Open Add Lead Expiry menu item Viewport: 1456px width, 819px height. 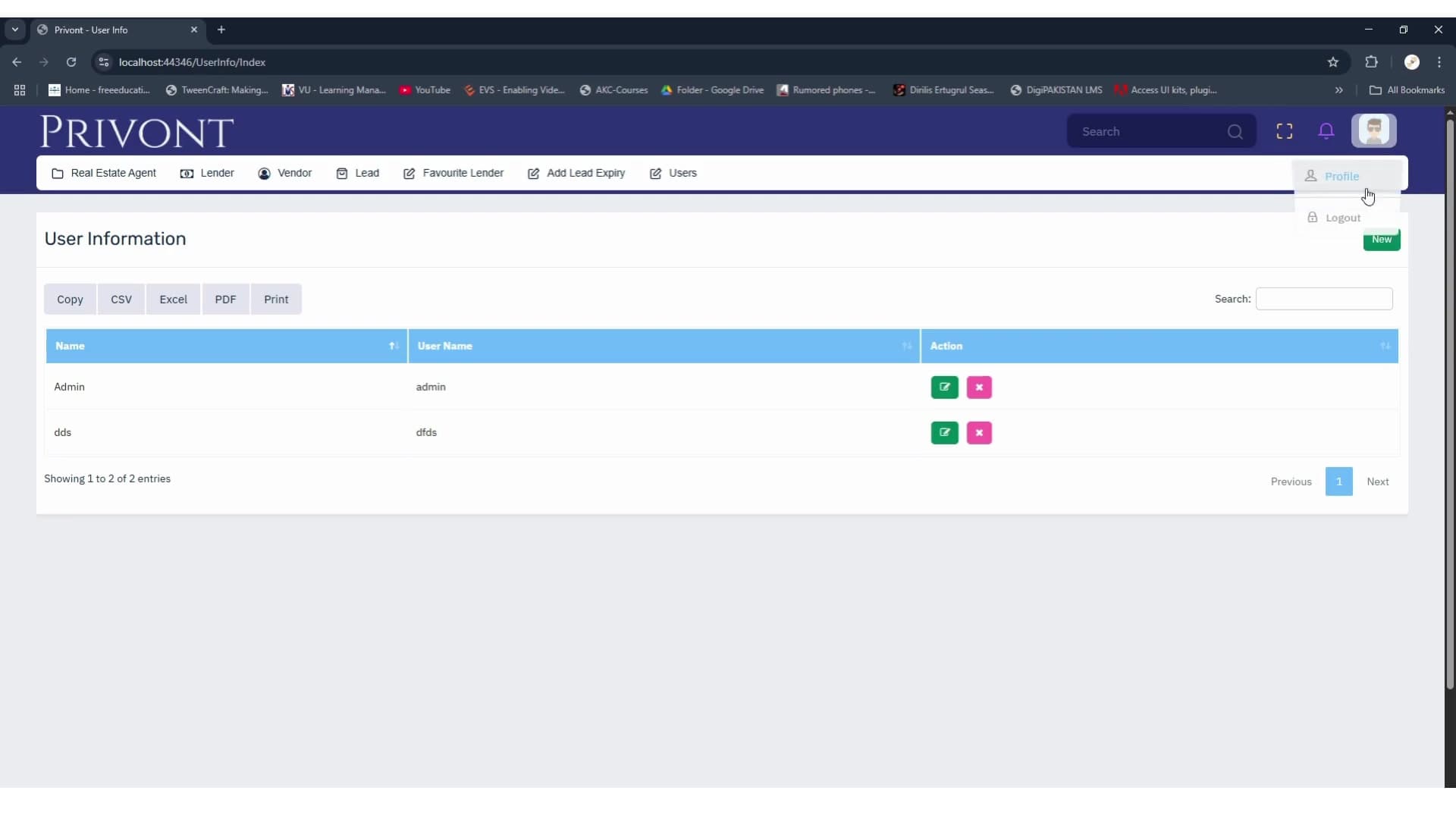pyautogui.click(x=576, y=173)
